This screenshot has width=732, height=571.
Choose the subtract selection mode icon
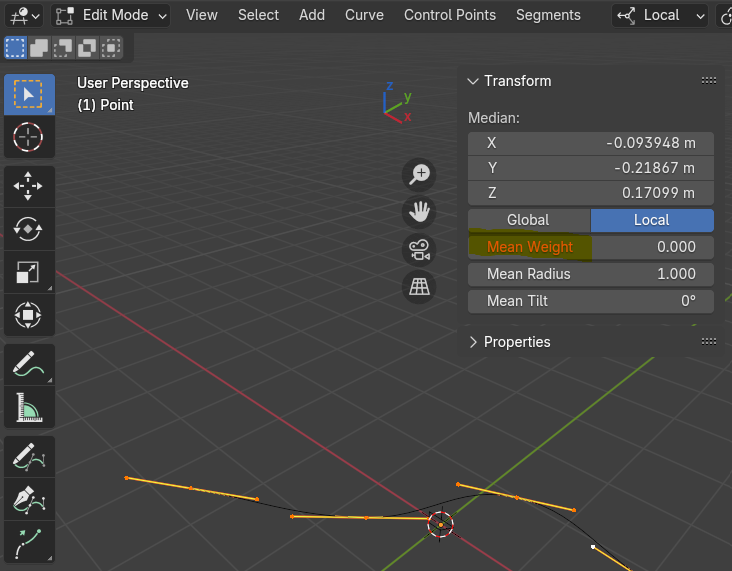[63, 48]
